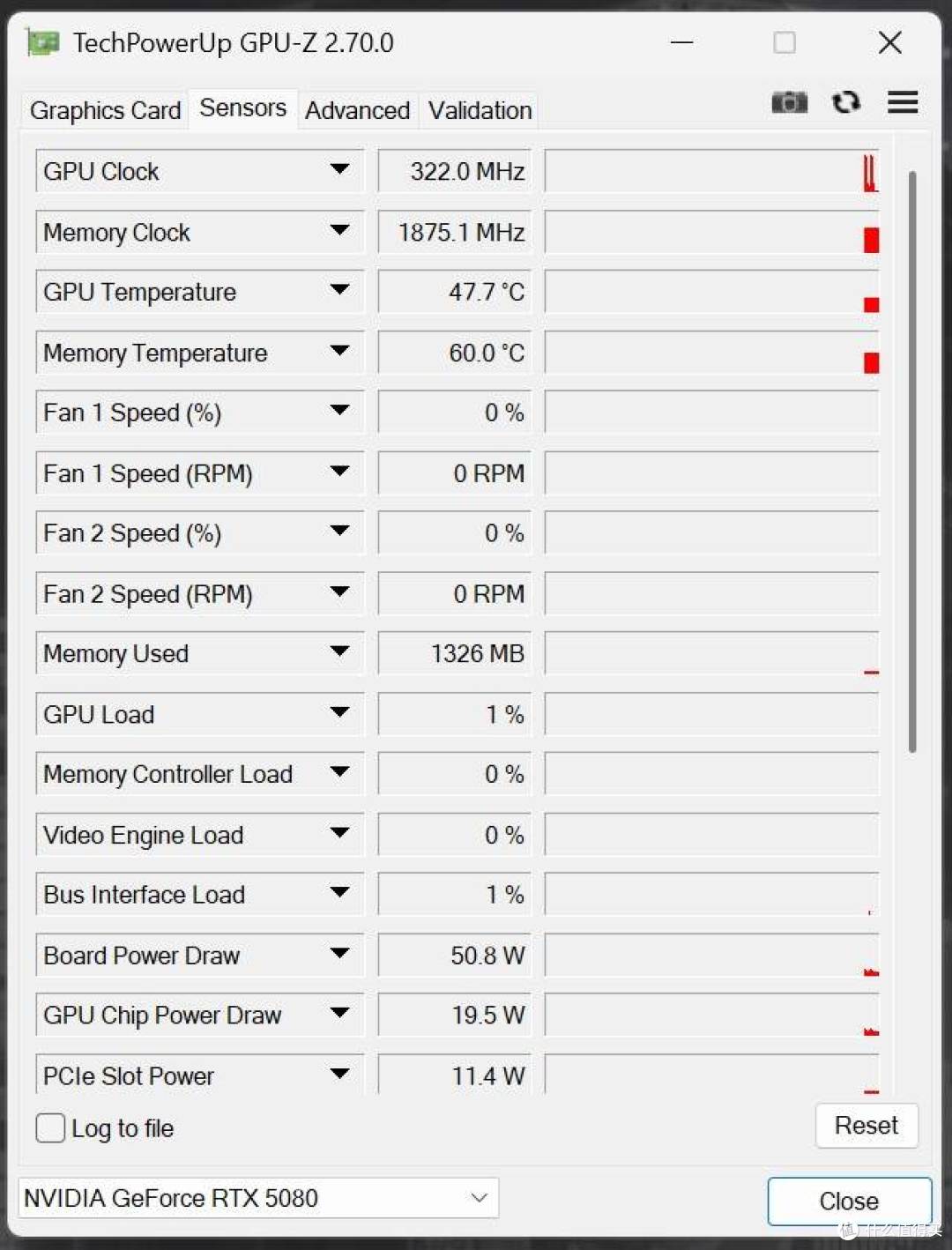This screenshot has width=952, height=1250.
Task: Click the Close button
Action: click(849, 1201)
